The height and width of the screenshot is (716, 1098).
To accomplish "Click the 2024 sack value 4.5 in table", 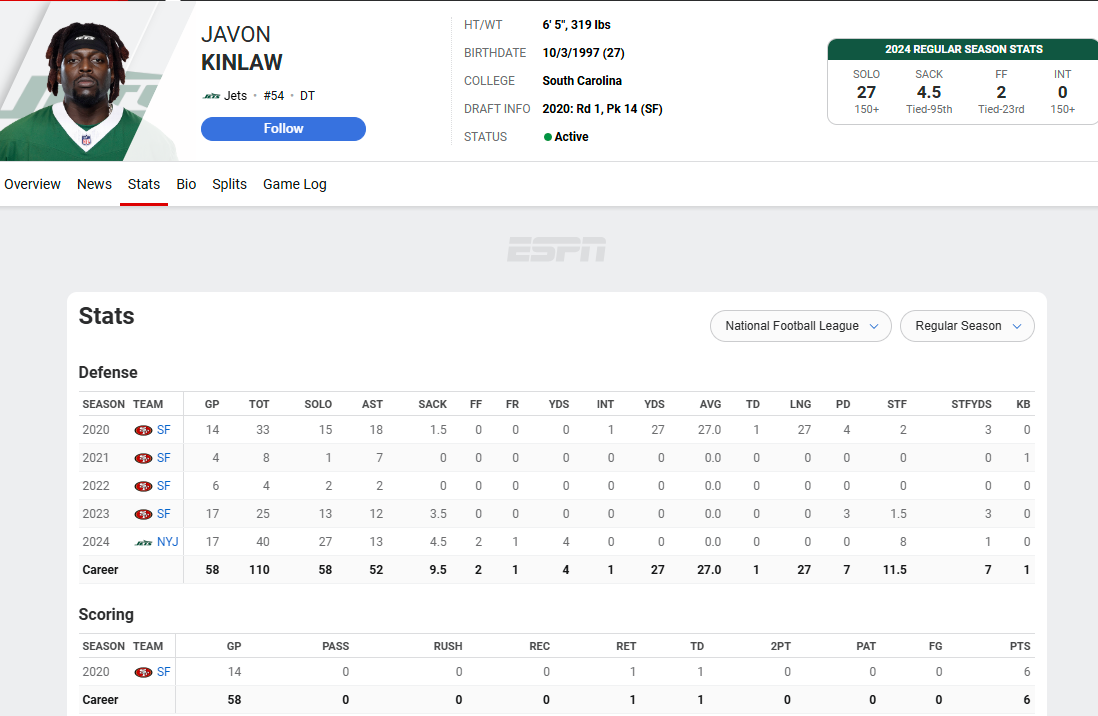I will (x=438, y=542).
